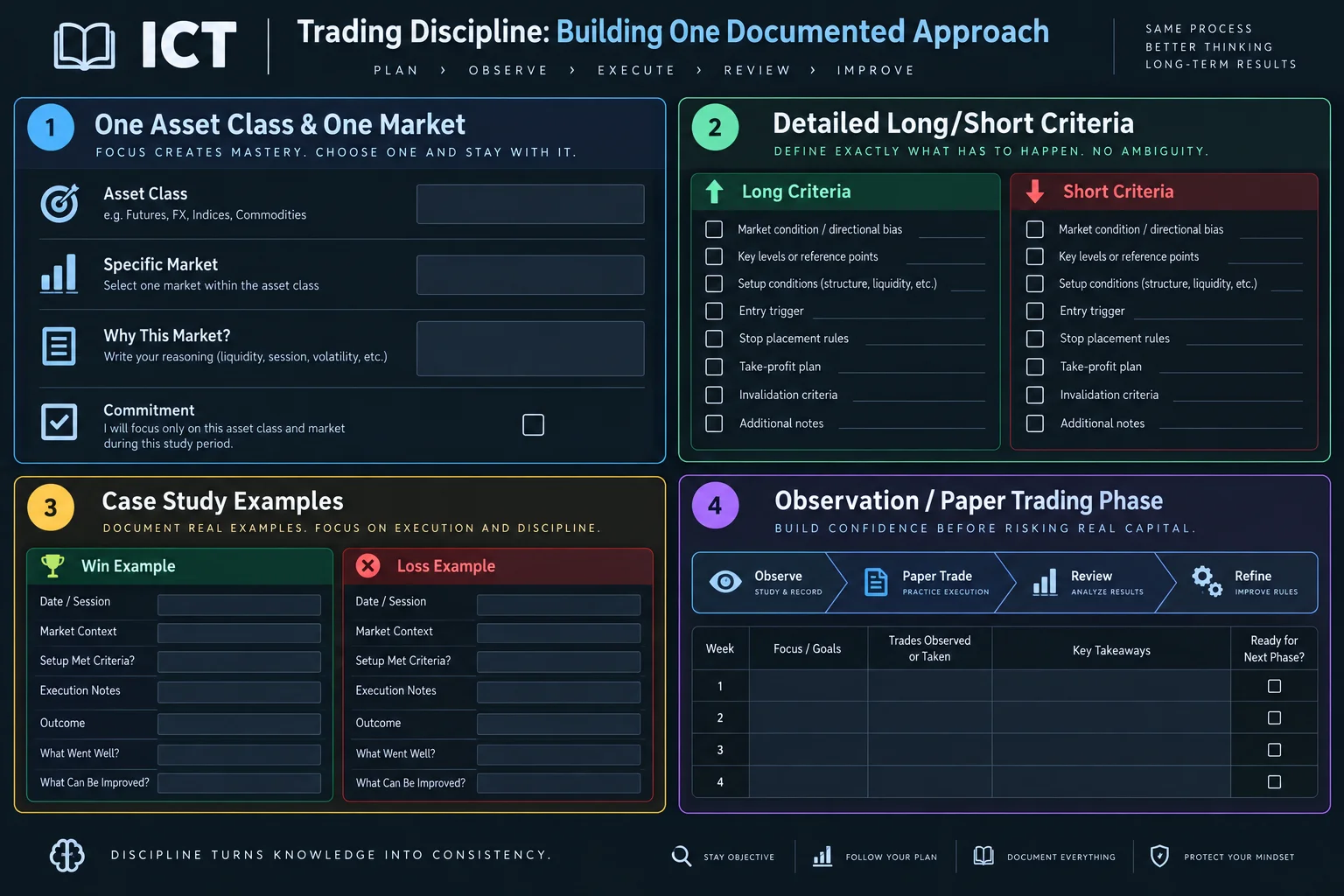1344x896 pixels.
Task: Click the Review bar chart icon
Action: click(1045, 582)
